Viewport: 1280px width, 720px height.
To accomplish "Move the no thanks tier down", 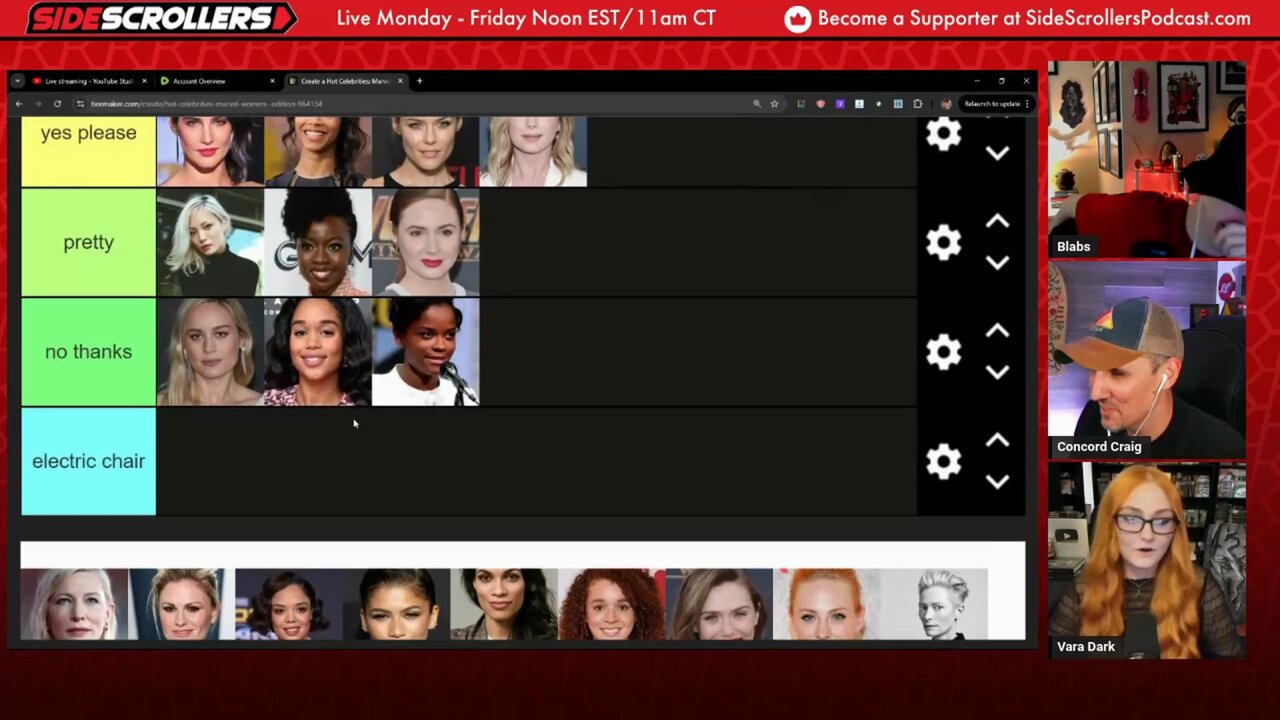I will 997,372.
